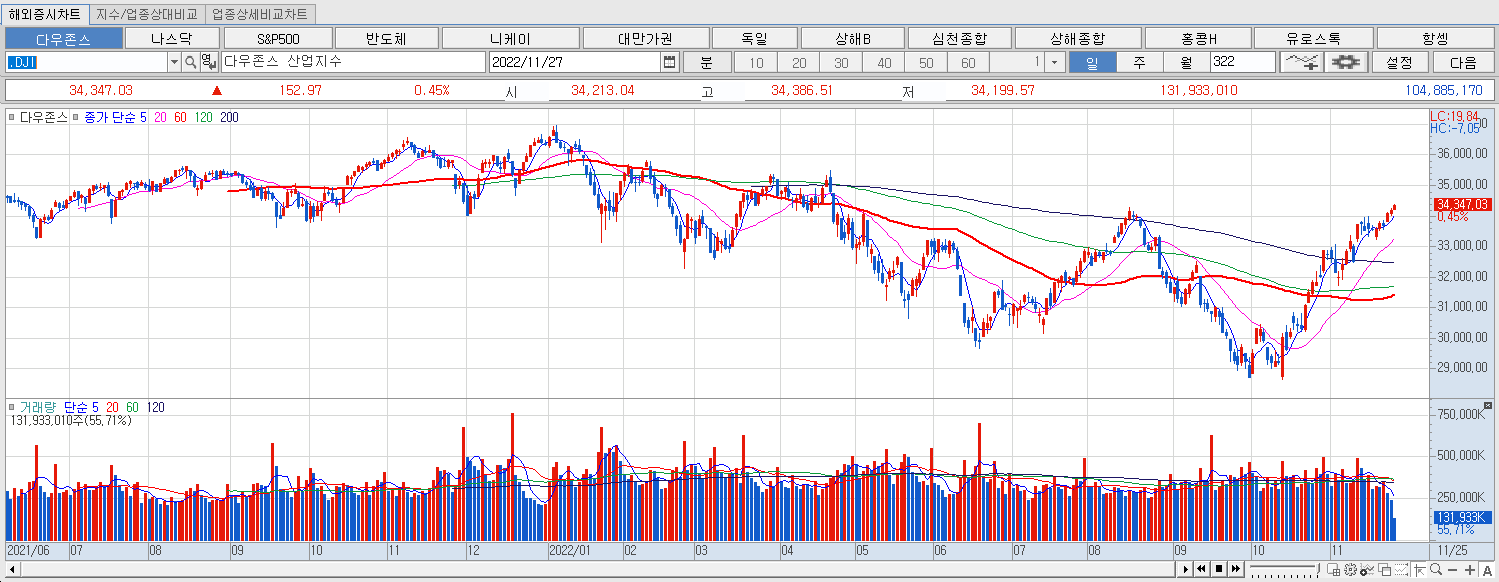Switch to 지수/업종상대비교 tab
Screen dimensions: 1499x582
tap(147, 15)
